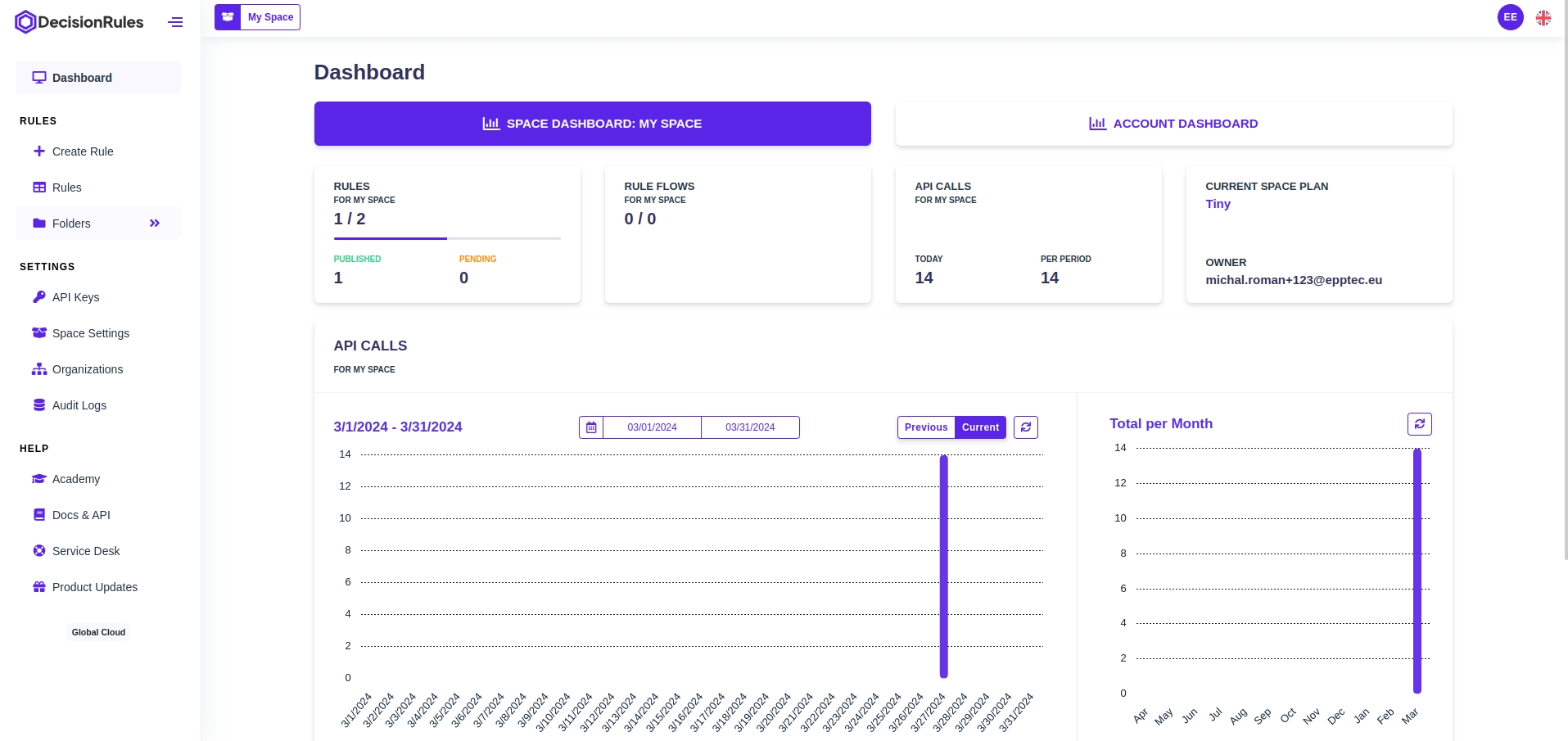Switch chart to the Previous period

pyautogui.click(x=926, y=427)
